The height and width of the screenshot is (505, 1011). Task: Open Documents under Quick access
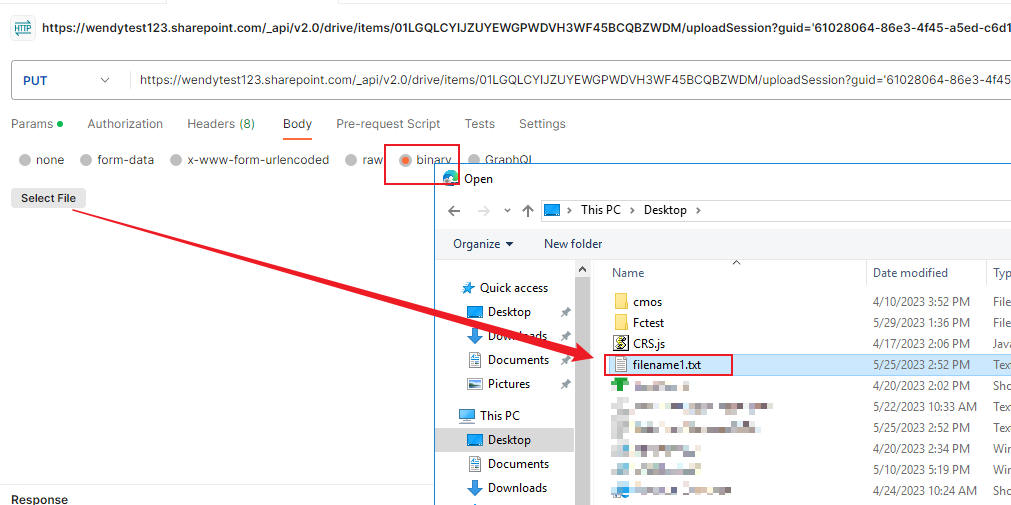tap(518, 360)
